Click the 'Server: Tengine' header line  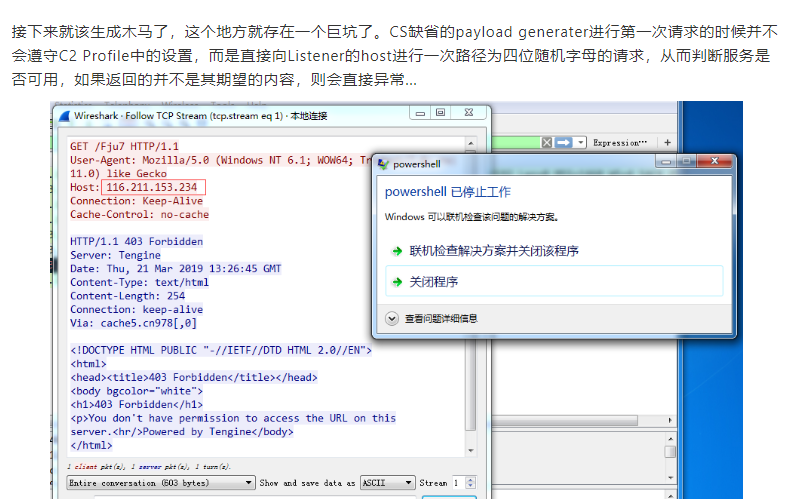[x=115, y=255]
